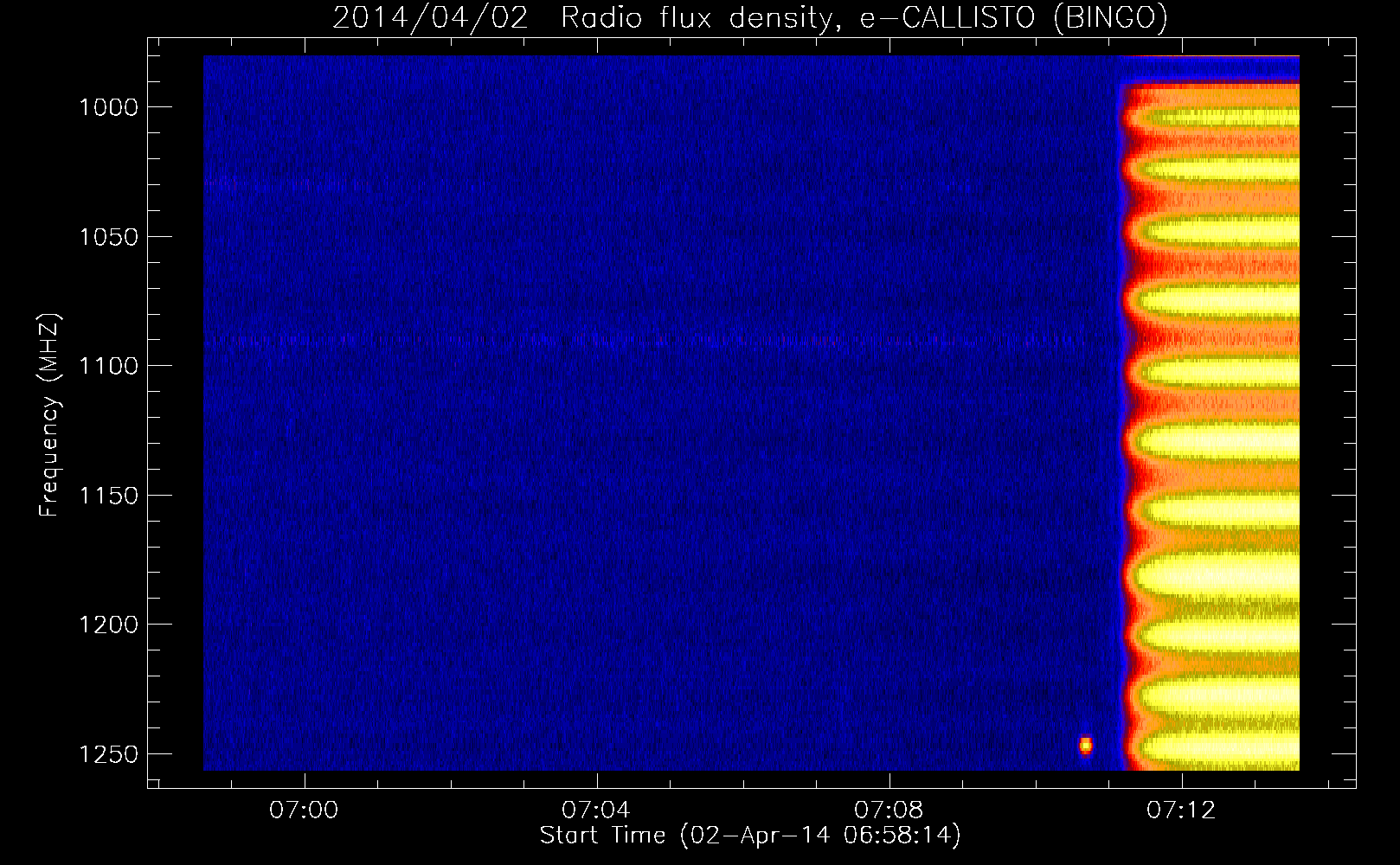Click the 1050 frequency tick label
This screenshot has height=865, width=1400.
coord(108,237)
